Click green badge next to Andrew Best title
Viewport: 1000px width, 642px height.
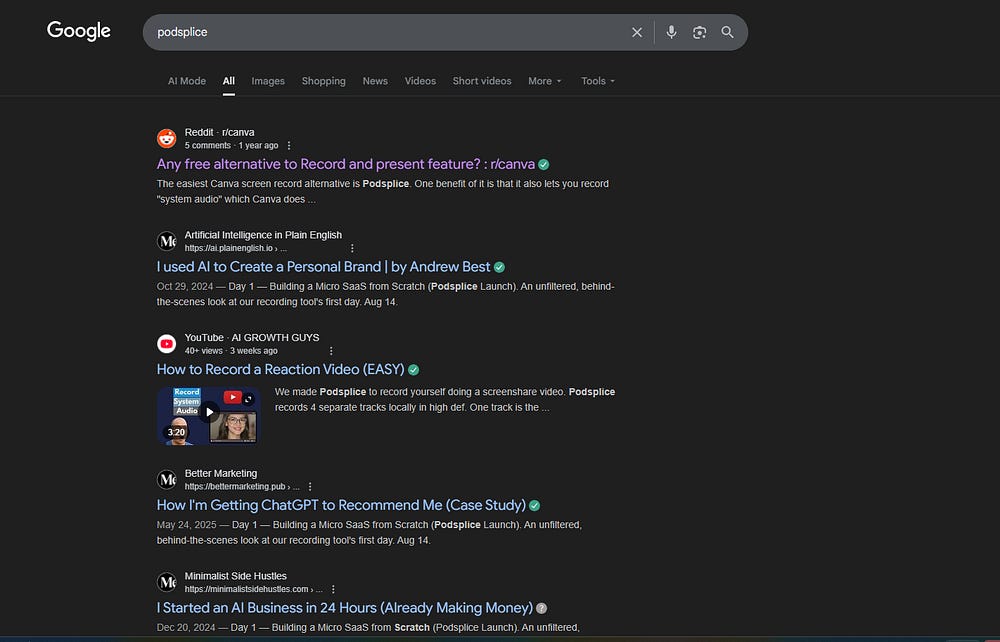(499, 267)
